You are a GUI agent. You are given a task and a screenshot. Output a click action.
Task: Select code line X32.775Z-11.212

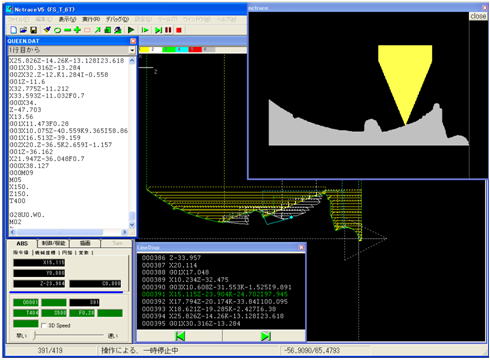pos(39,89)
